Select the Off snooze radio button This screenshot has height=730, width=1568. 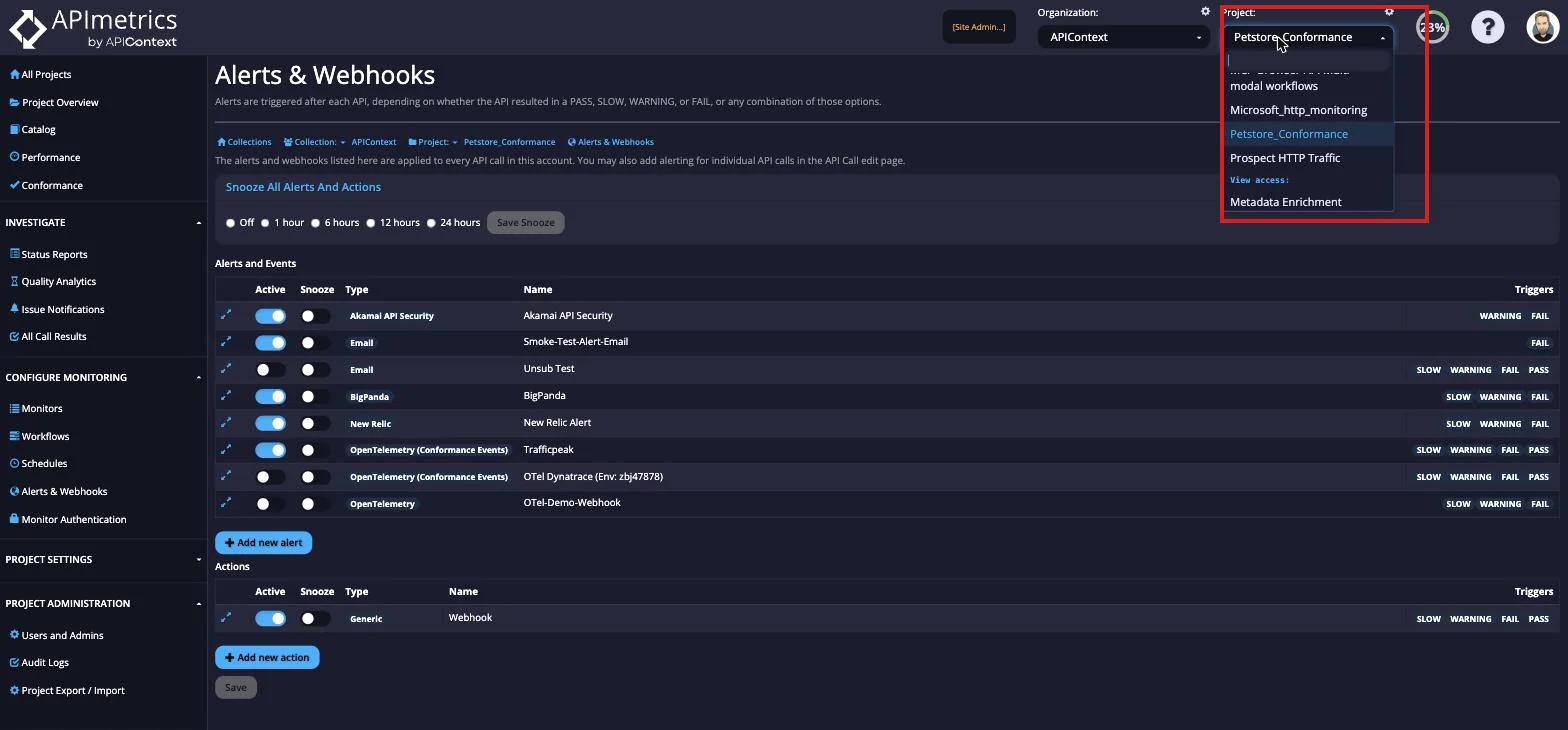coord(230,223)
